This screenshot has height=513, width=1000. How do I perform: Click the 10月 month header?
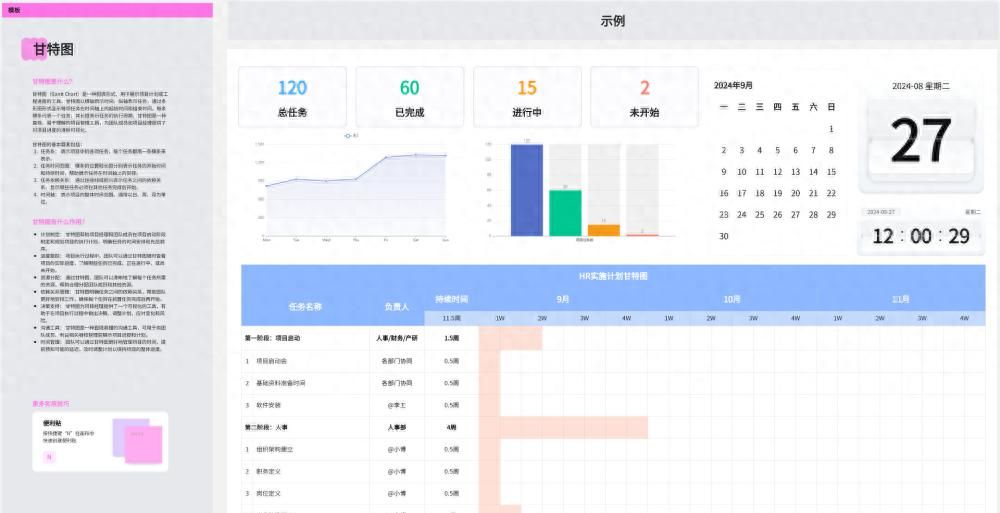click(732, 299)
